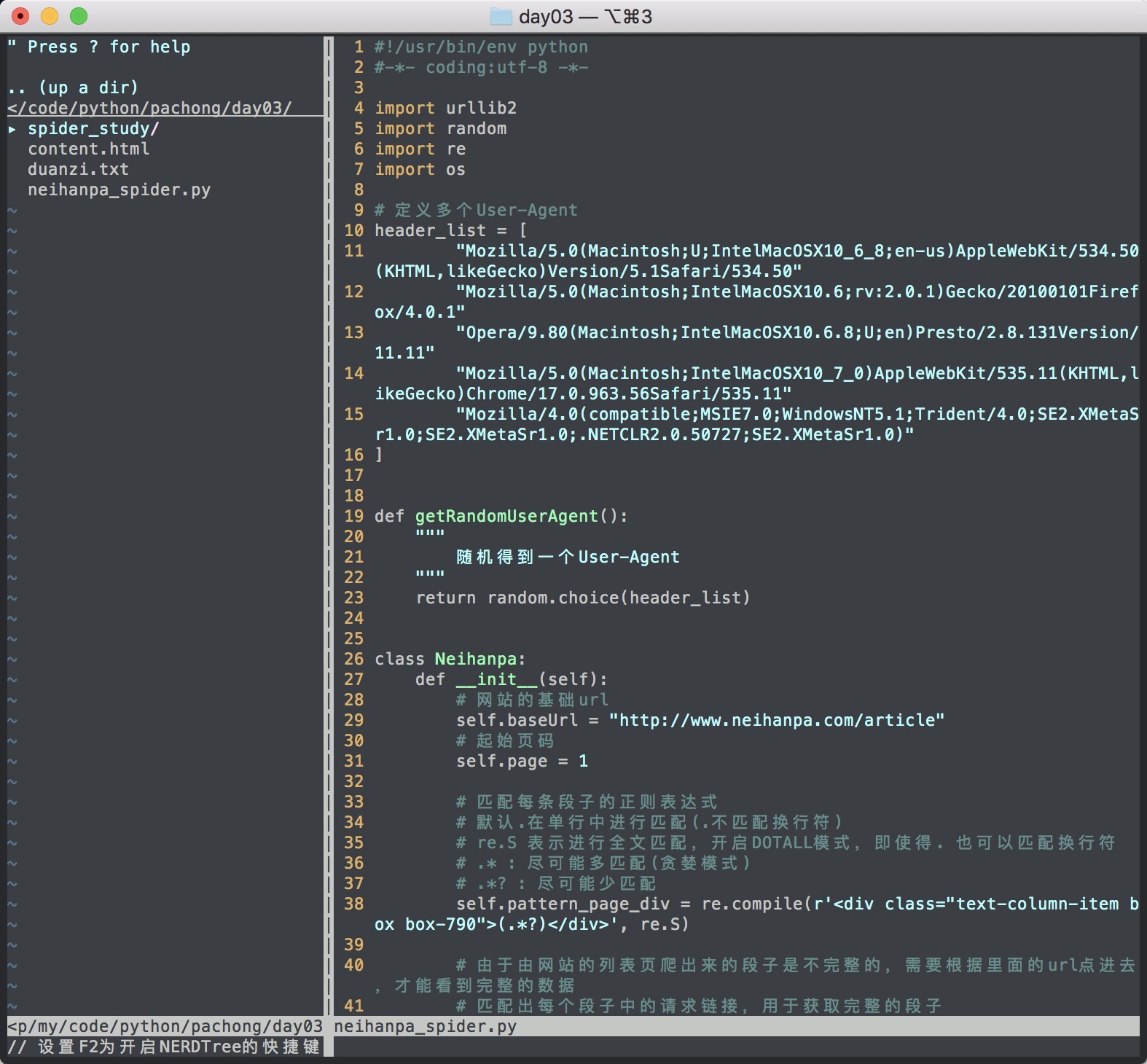Click 'import urllib2' line
Viewport: 1147px width, 1064px height.
click(x=445, y=109)
